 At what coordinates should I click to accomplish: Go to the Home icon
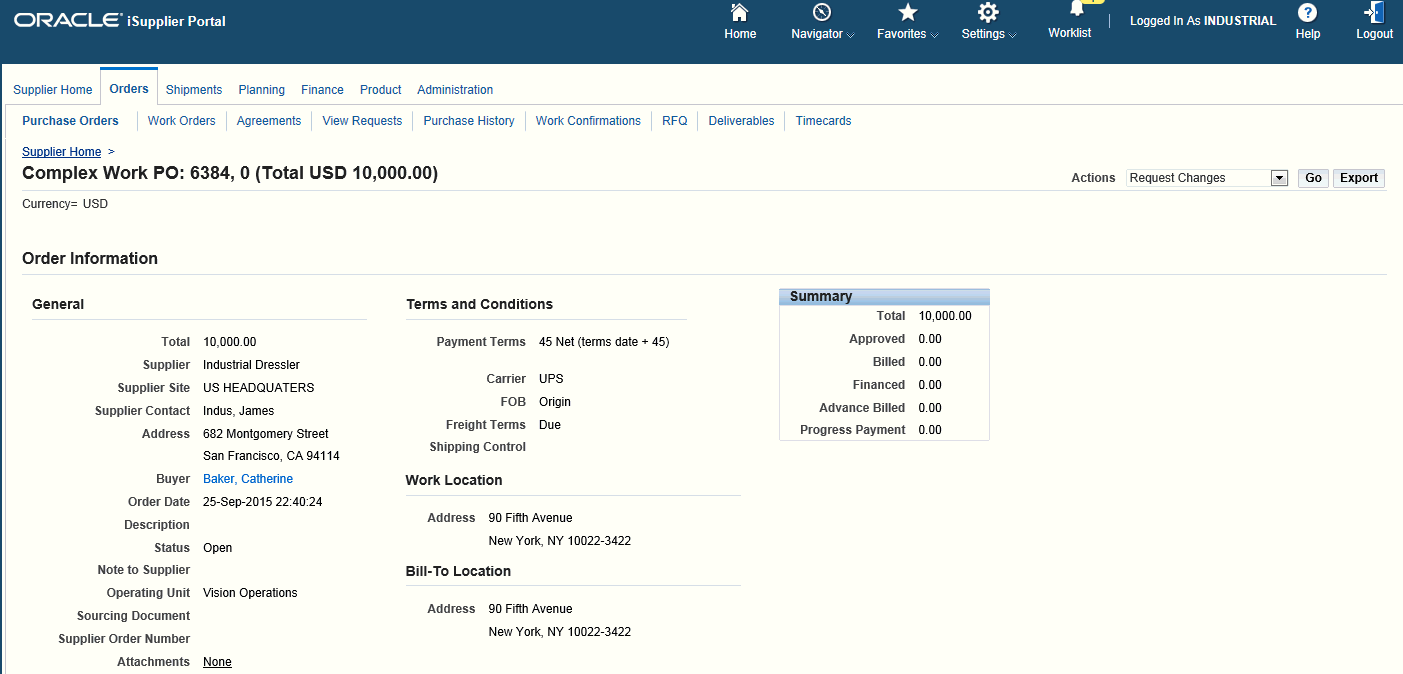point(740,12)
